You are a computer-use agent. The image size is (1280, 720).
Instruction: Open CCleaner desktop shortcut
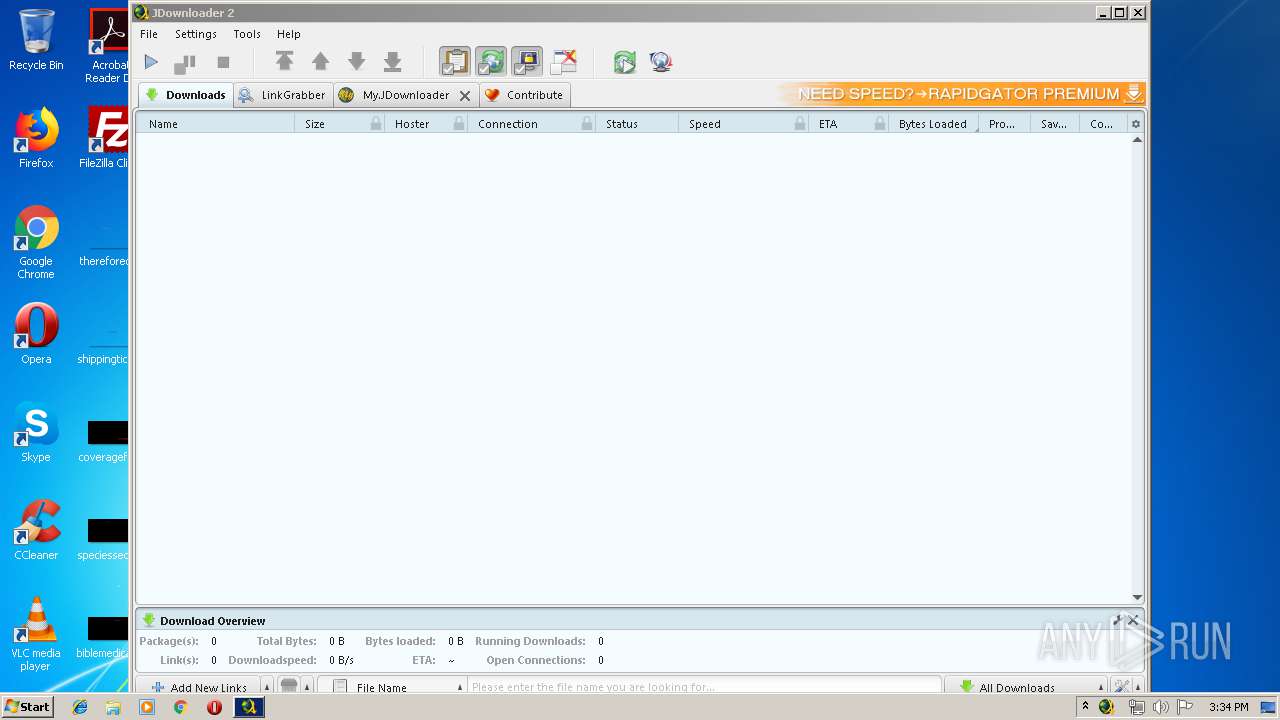point(36,530)
